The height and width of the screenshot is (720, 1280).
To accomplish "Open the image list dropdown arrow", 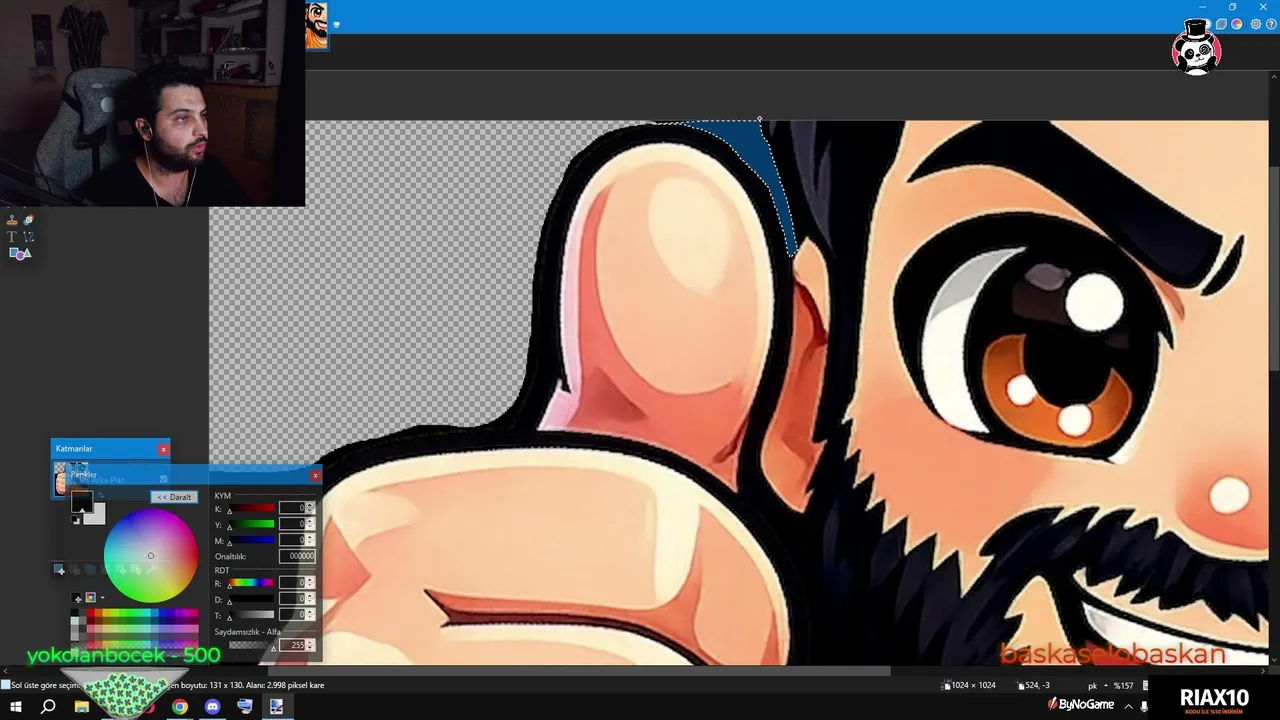I will point(337,25).
